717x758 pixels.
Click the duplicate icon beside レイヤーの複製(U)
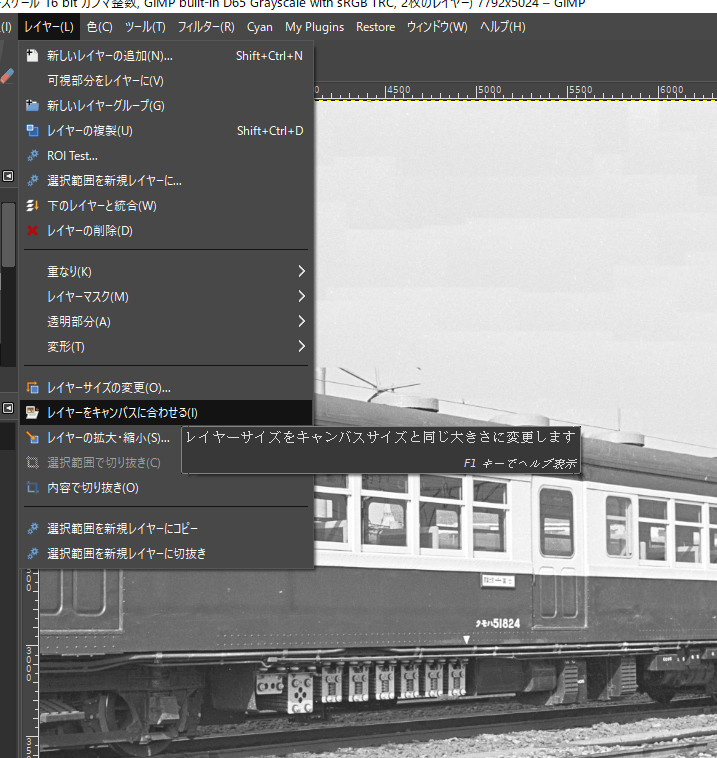(32, 131)
